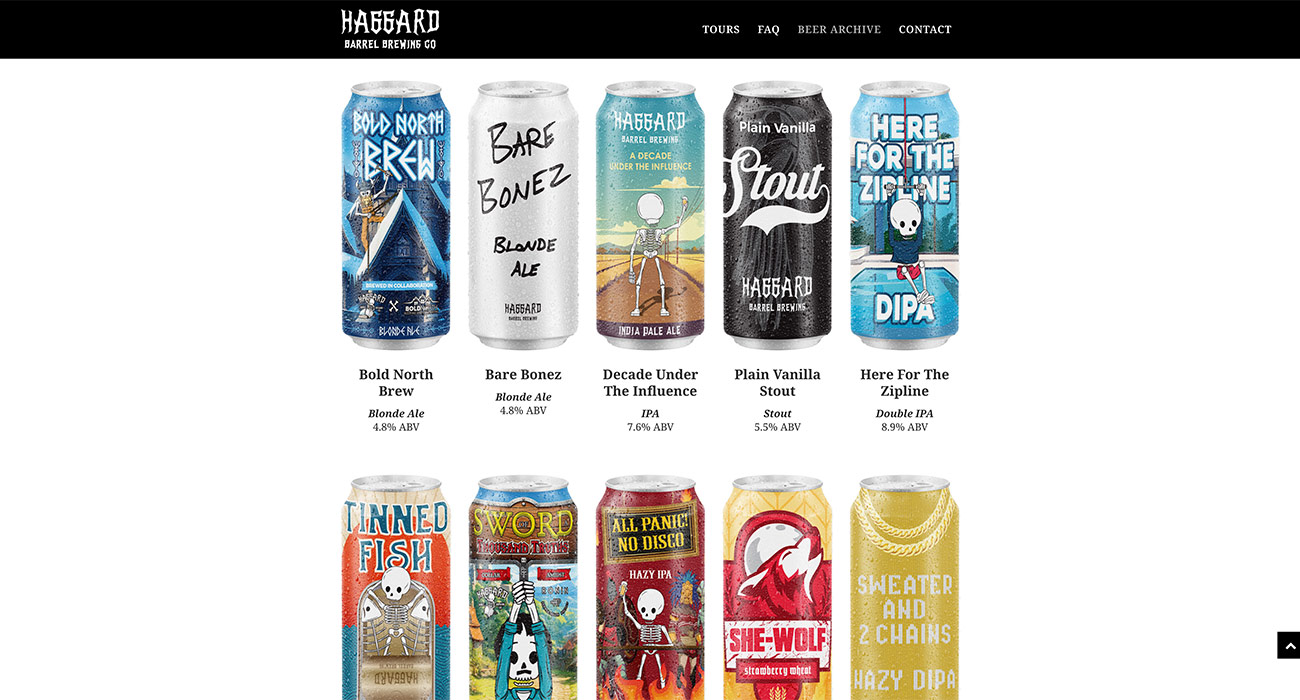Select the Bare Bonez can image
This screenshot has height=700, width=1300.
(523, 215)
